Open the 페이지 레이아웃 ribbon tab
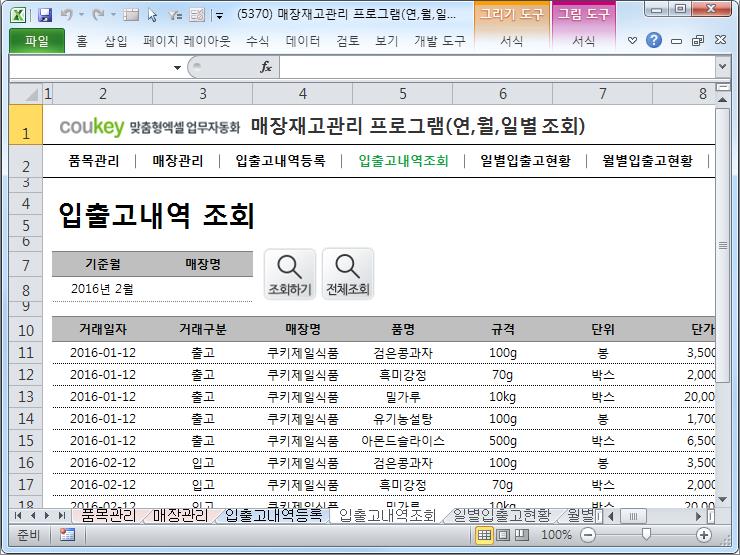This screenshot has height=555, width=740. tap(187, 41)
